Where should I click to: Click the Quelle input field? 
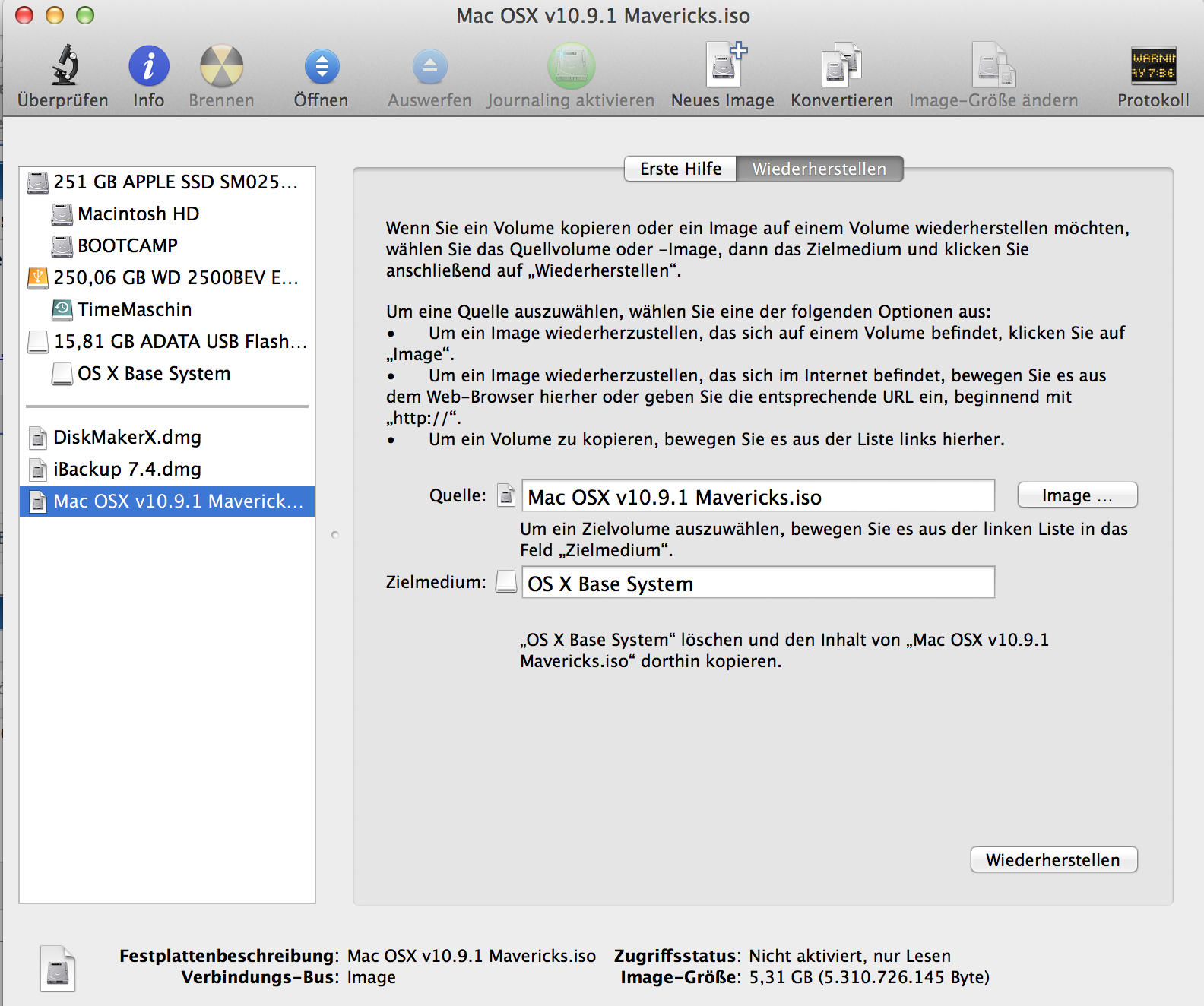tap(758, 496)
